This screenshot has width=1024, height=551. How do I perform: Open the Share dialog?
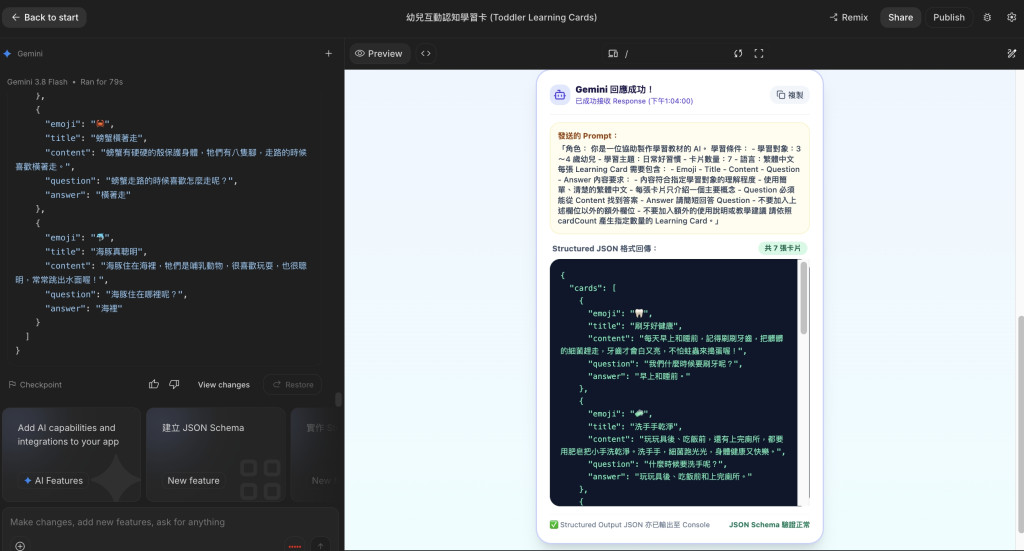(x=900, y=18)
